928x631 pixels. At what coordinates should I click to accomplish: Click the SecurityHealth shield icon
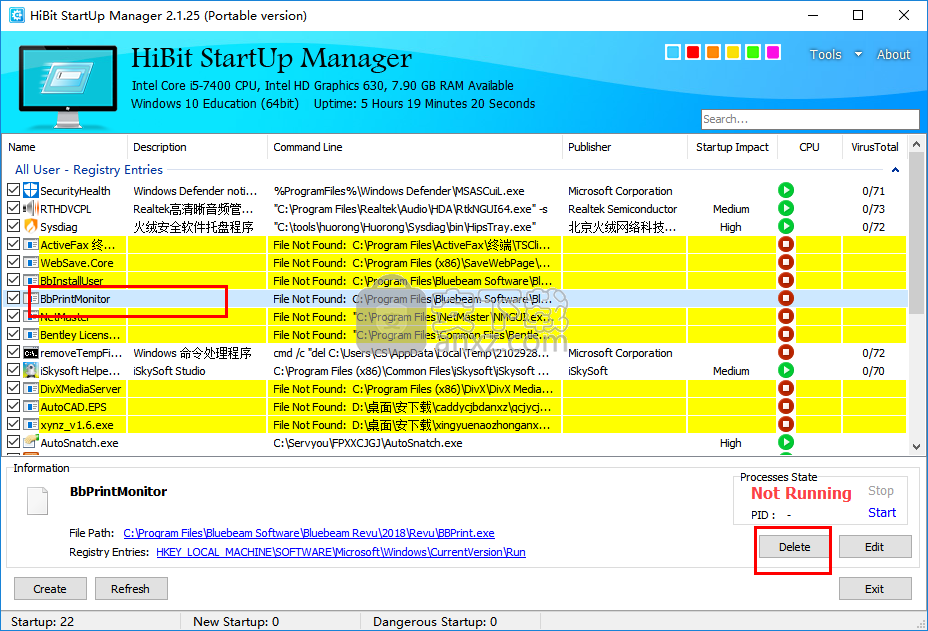[31, 191]
